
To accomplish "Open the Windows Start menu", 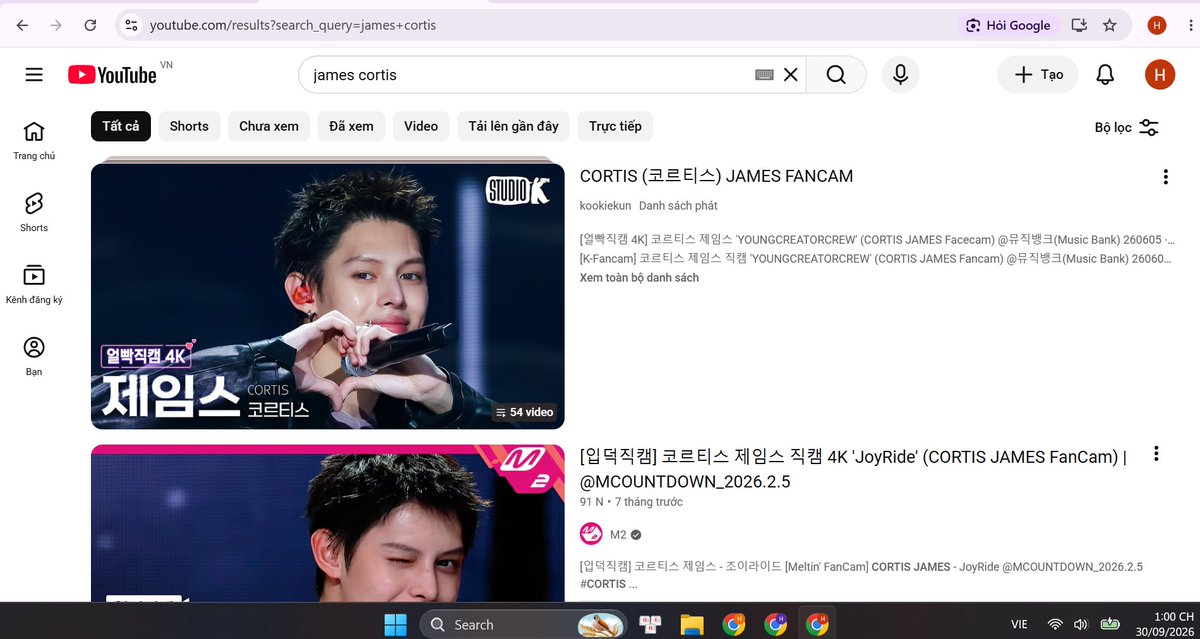I will coord(395,625).
